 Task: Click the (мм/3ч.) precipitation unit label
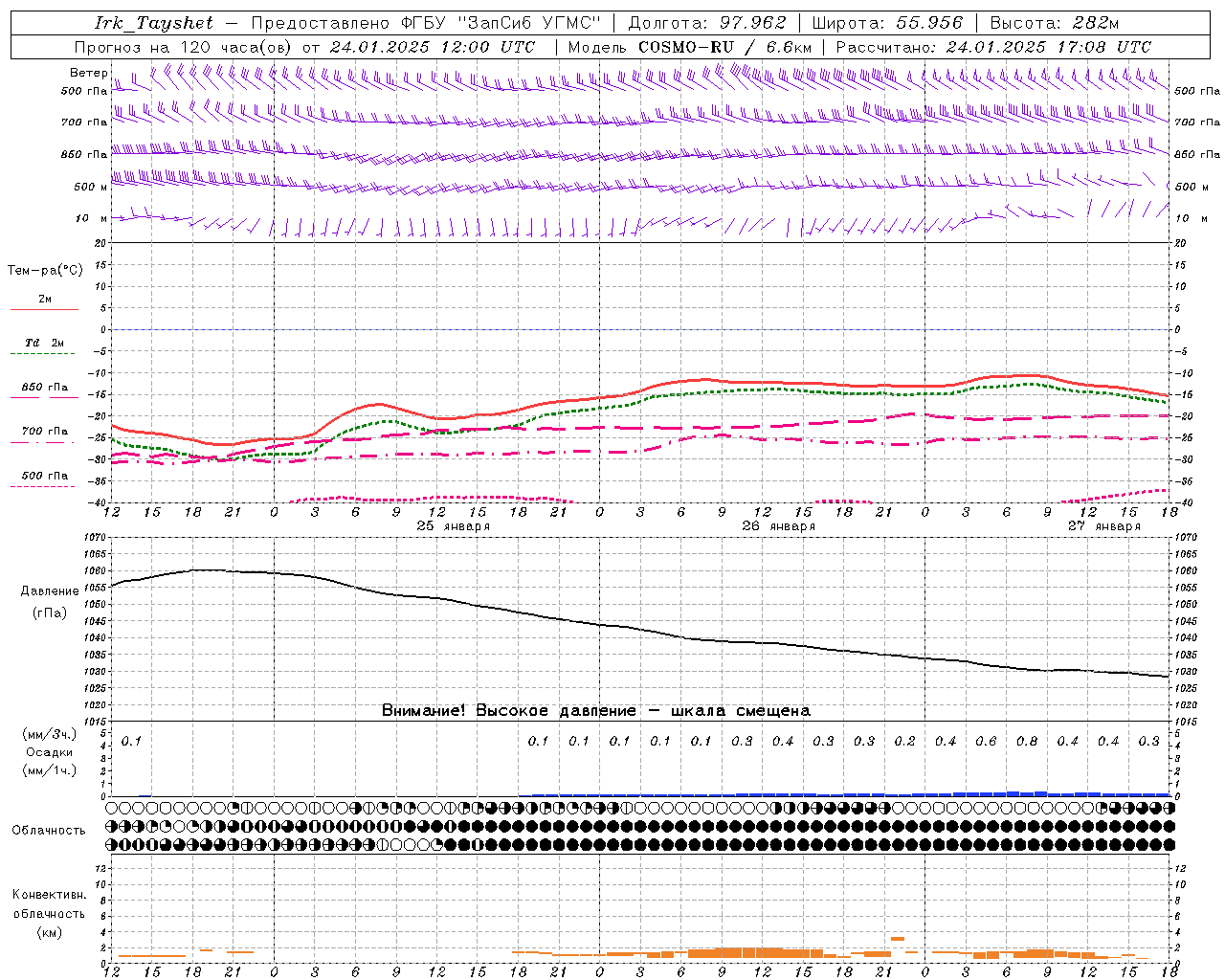[49, 734]
